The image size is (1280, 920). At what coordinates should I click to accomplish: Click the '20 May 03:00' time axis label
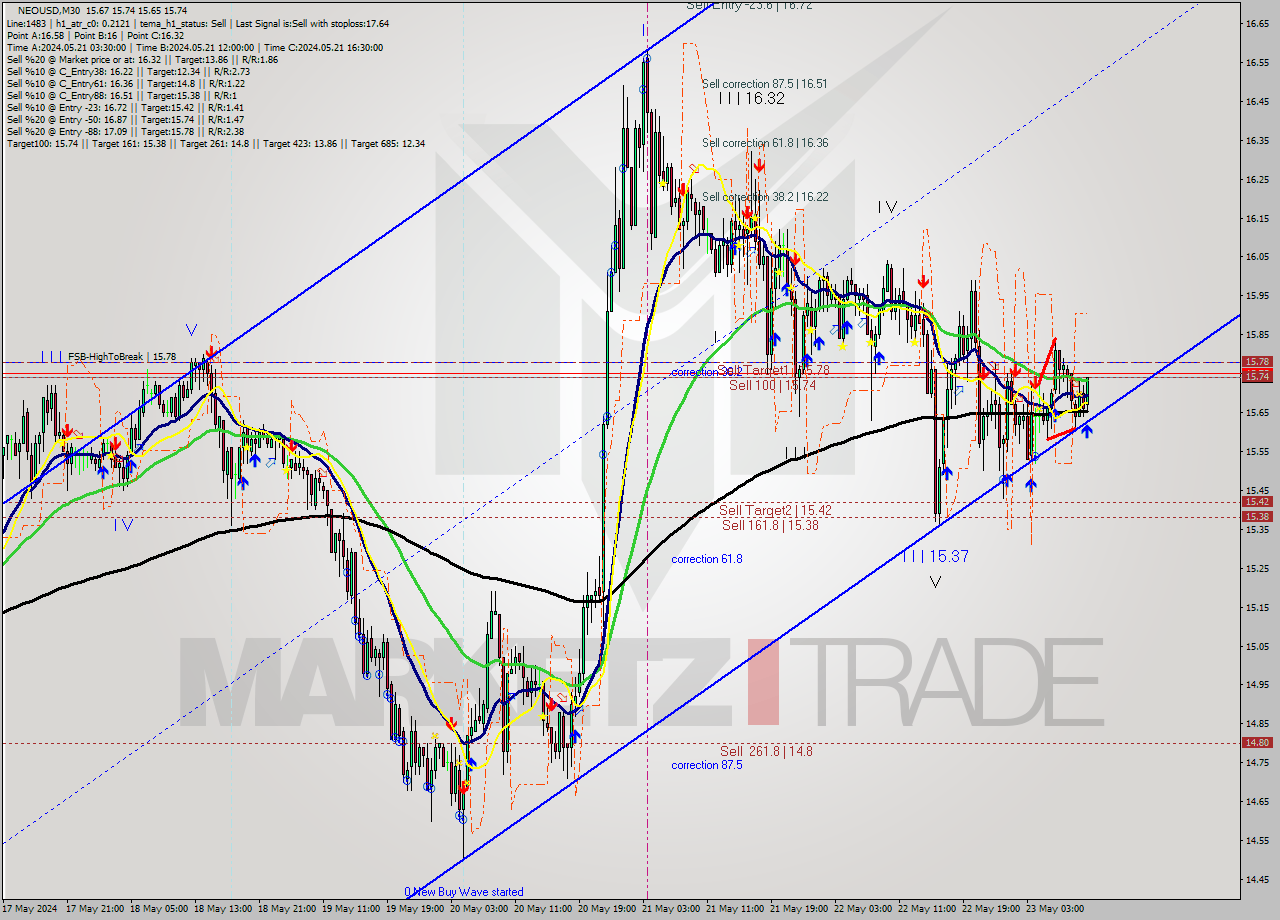coord(481,909)
